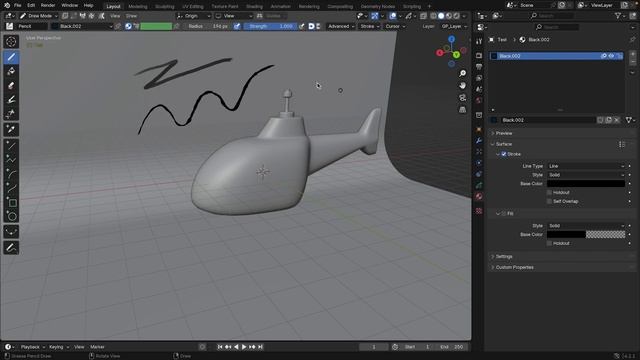The height and width of the screenshot is (360, 640).
Task: Pin the properties editor context
Action: pyautogui.click(x=632, y=40)
